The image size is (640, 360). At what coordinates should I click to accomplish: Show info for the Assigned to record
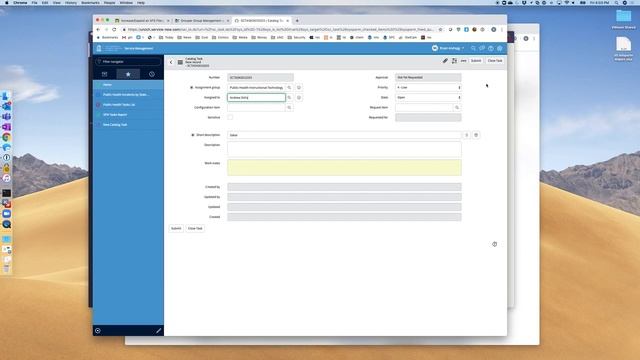point(299,98)
